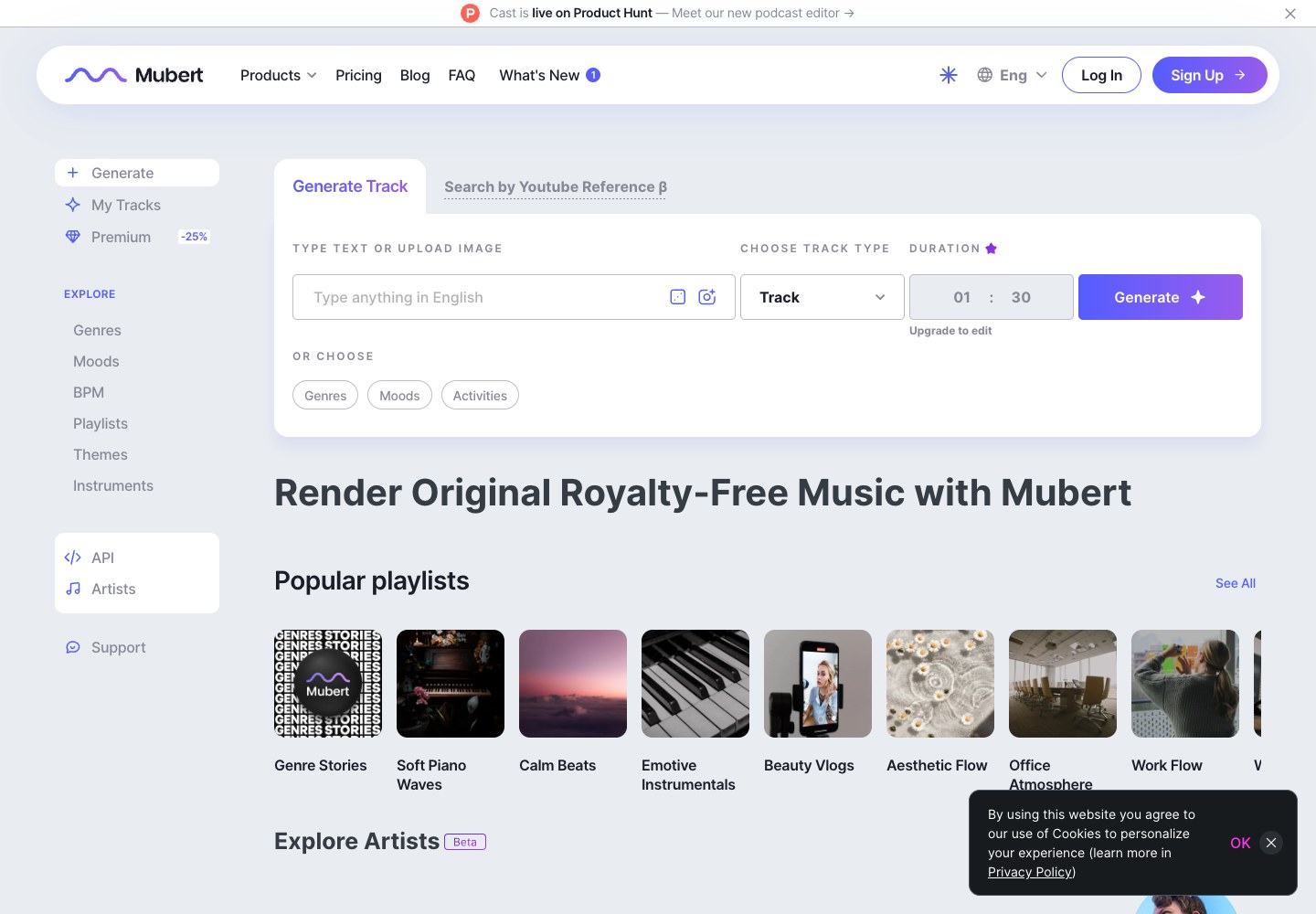
Task: Toggle the light/dark theme star icon
Action: click(949, 75)
